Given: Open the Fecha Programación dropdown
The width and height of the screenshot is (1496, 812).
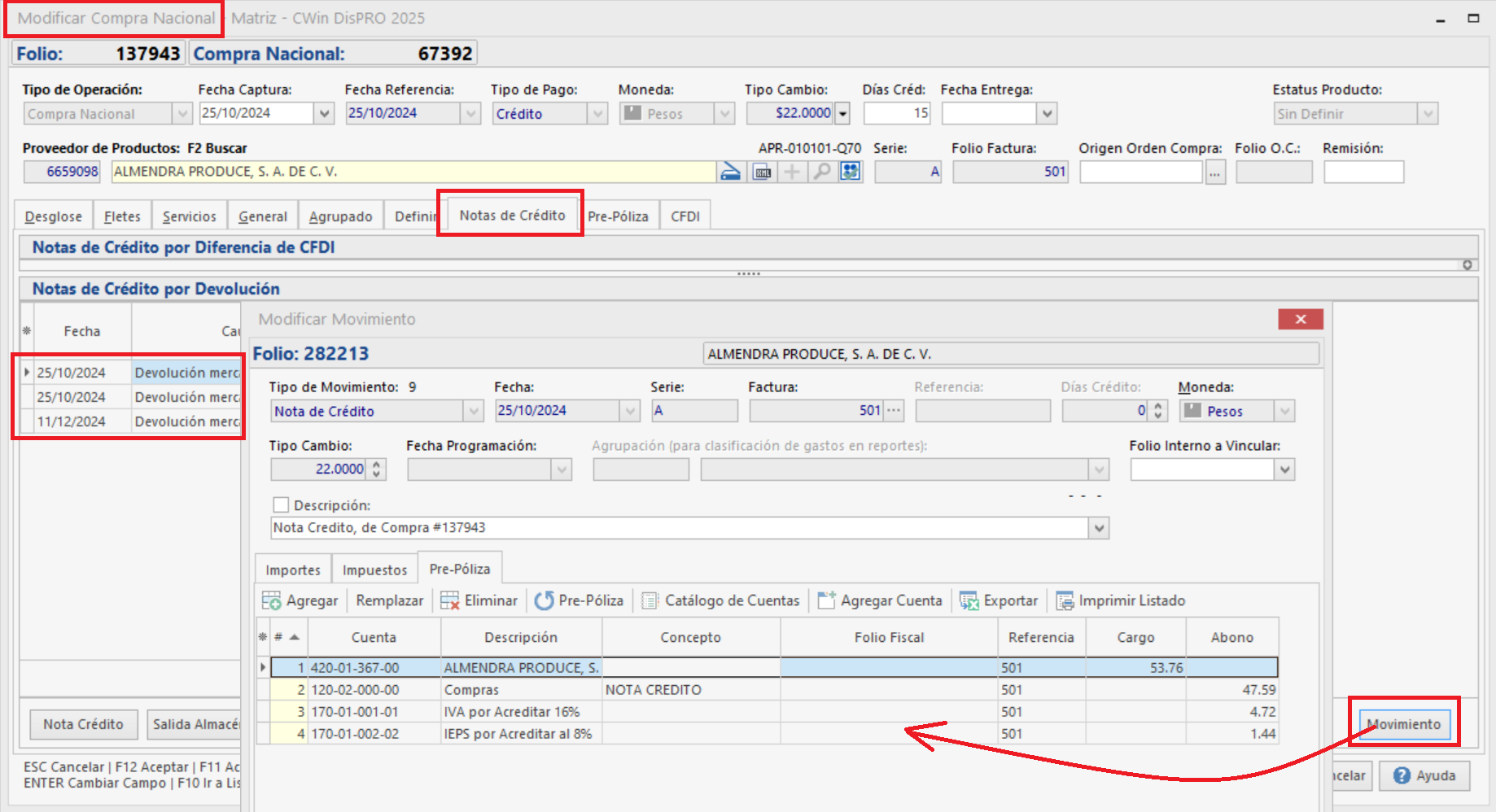Looking at the screenshot, I should pos(562,469).
